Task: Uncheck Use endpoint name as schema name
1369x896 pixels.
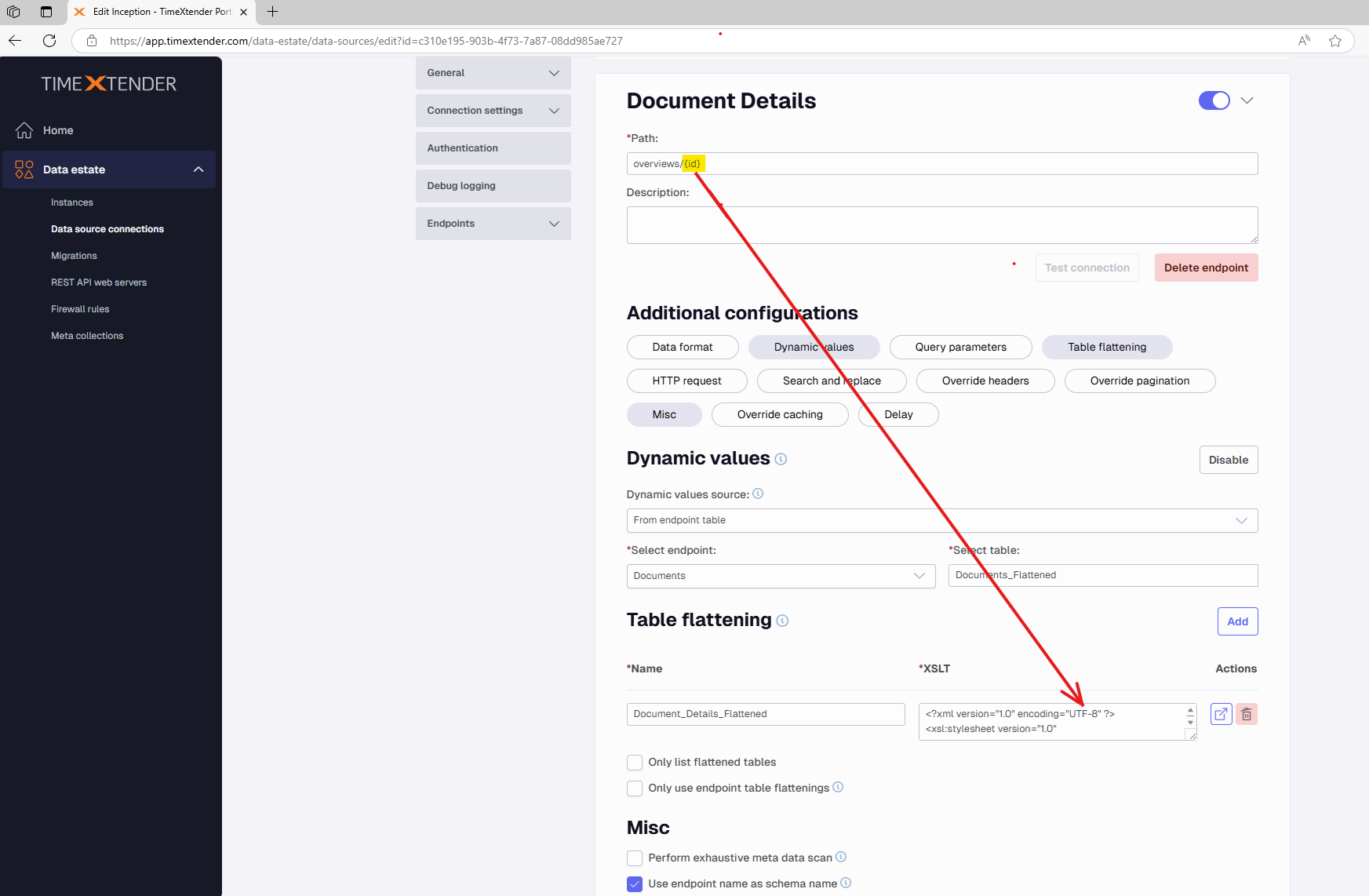Action: point(635,884)
